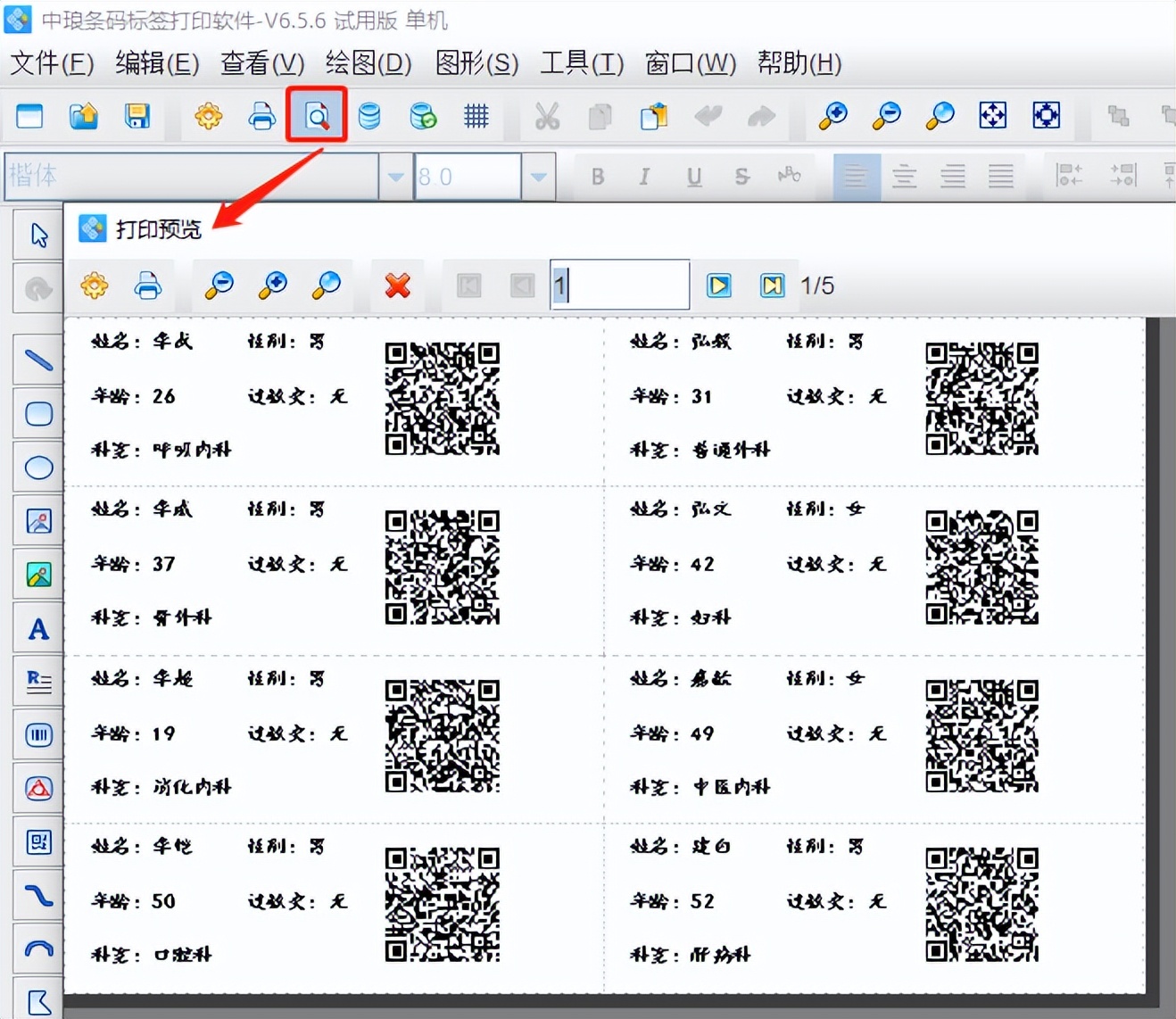
Task: Click the page number field
Action: (x=620, y=285)
